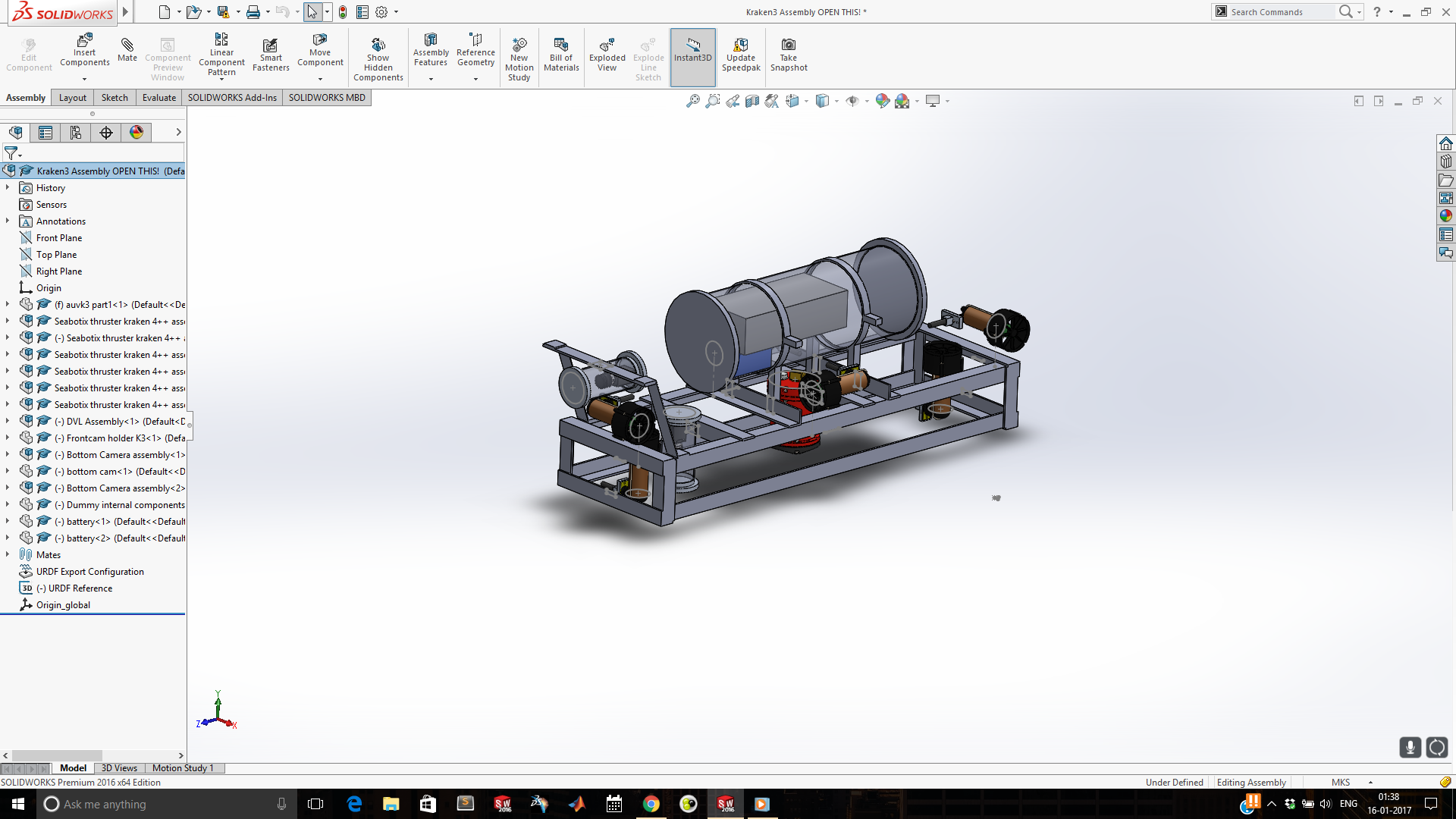1456x819 pixels.
Task: Click Update Speedpak tool
Action: tap(741, 55)
